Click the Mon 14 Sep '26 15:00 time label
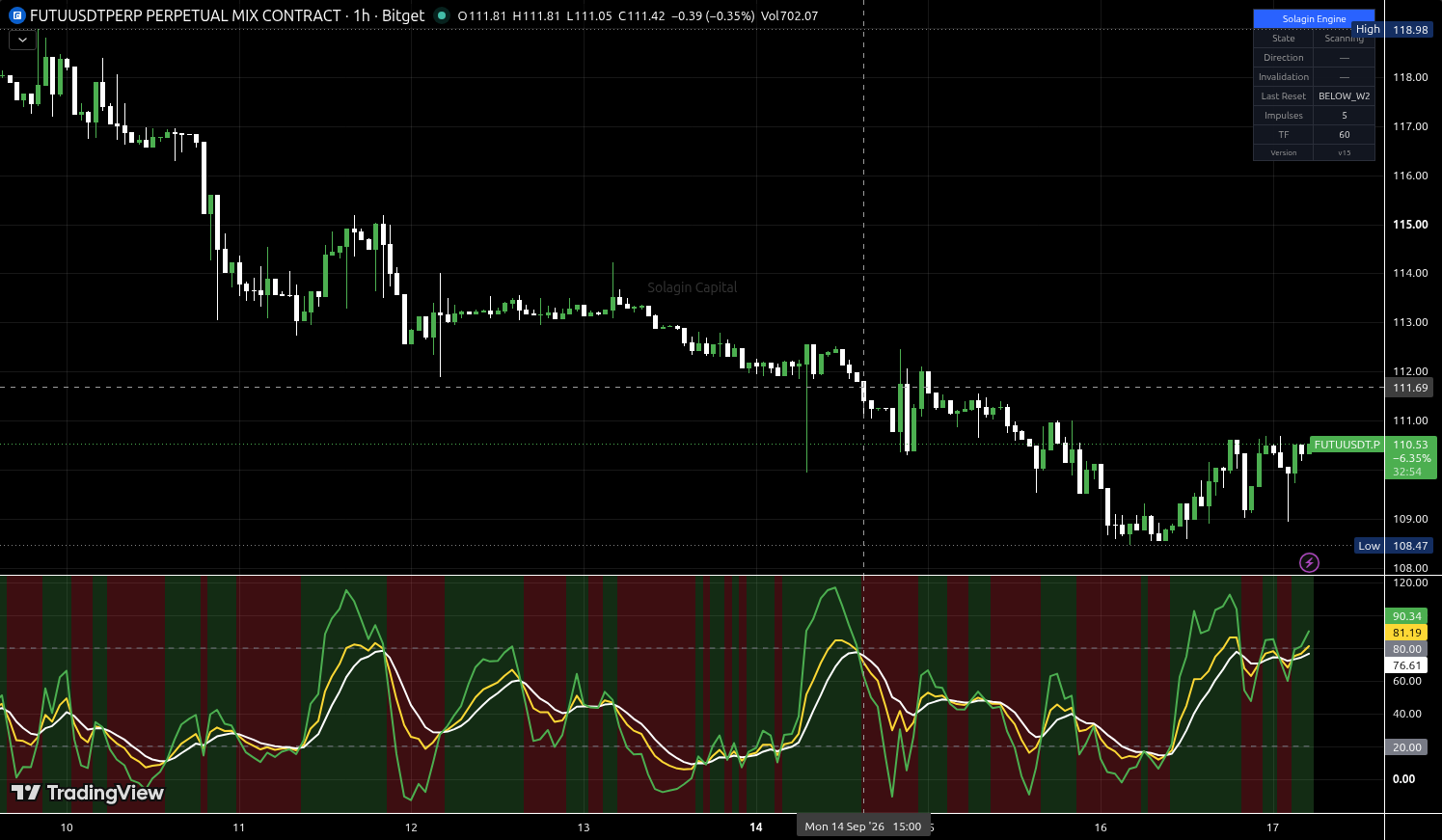 click(x=863, y=826)
